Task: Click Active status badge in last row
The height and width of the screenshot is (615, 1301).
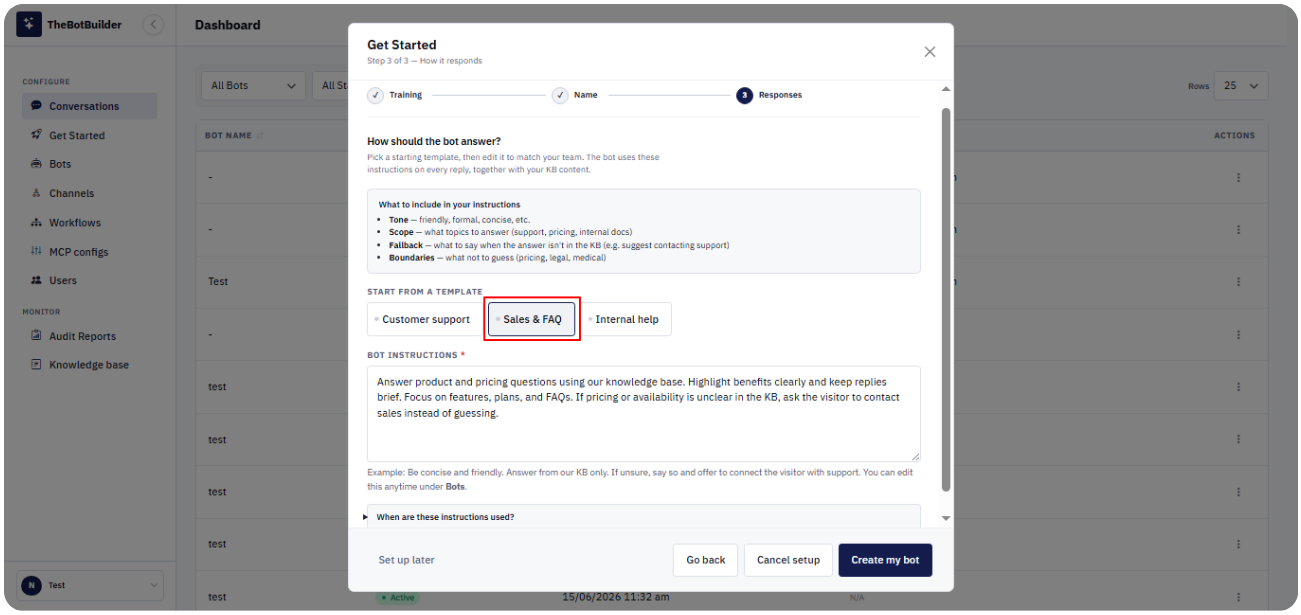Action: pyautogui.click(x=396, y=597)
